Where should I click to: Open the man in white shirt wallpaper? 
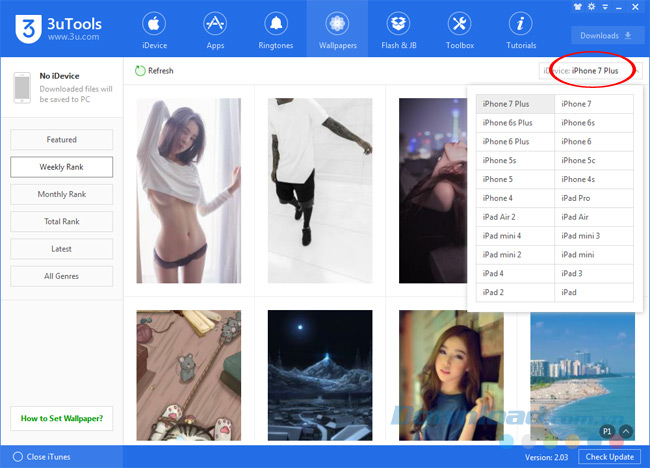coord(320,191)
